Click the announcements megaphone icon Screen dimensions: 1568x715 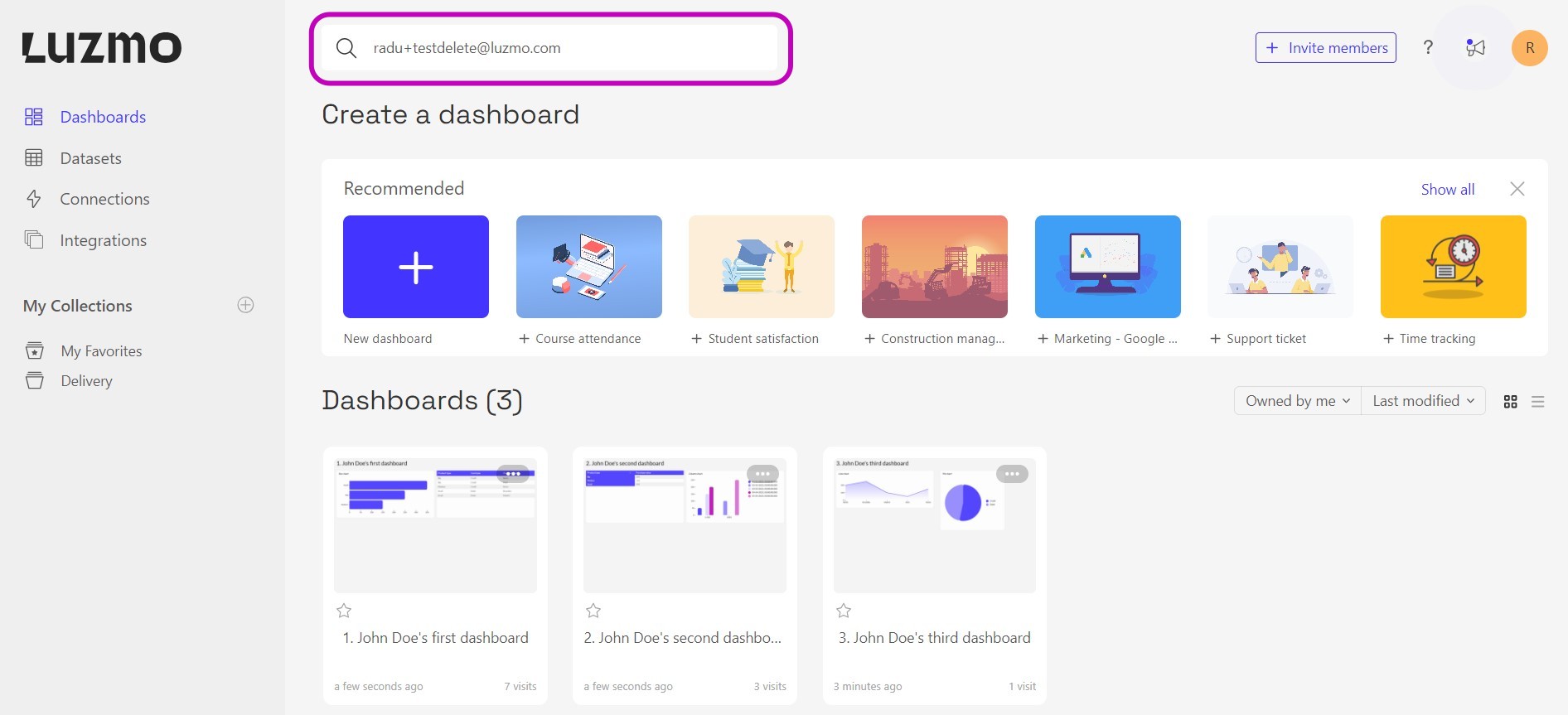(1475, 48)
